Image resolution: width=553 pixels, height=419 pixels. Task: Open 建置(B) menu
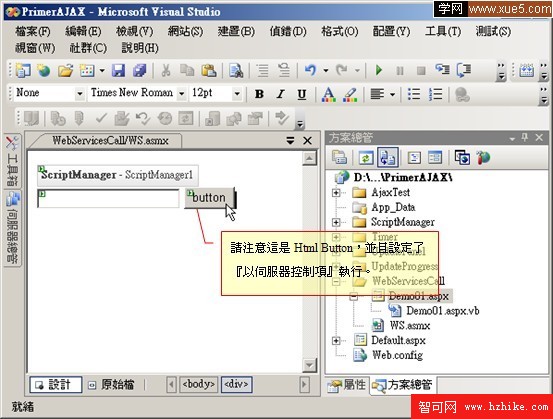(236, 31)
